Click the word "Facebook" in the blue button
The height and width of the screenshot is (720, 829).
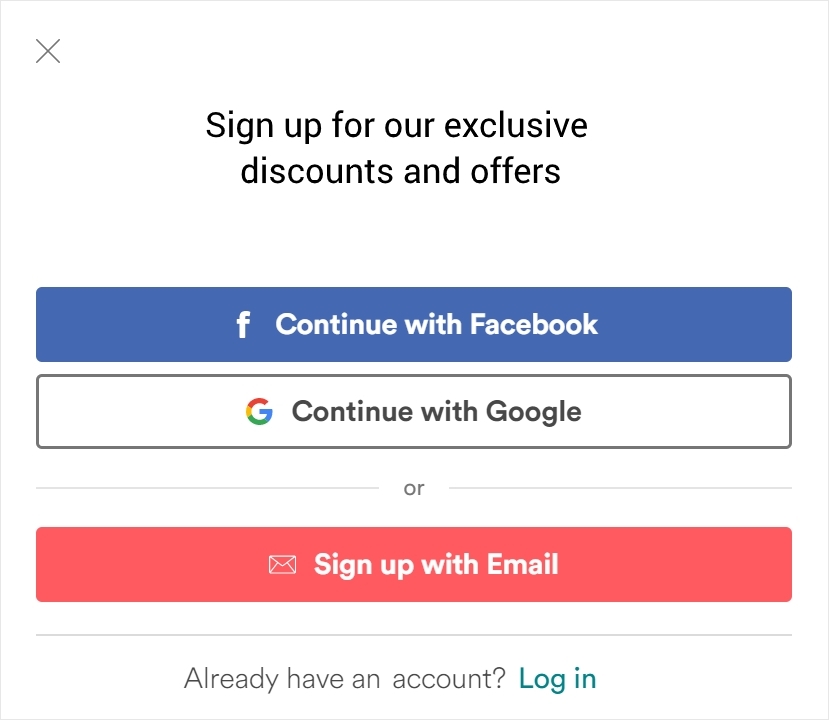click(534, 325)
